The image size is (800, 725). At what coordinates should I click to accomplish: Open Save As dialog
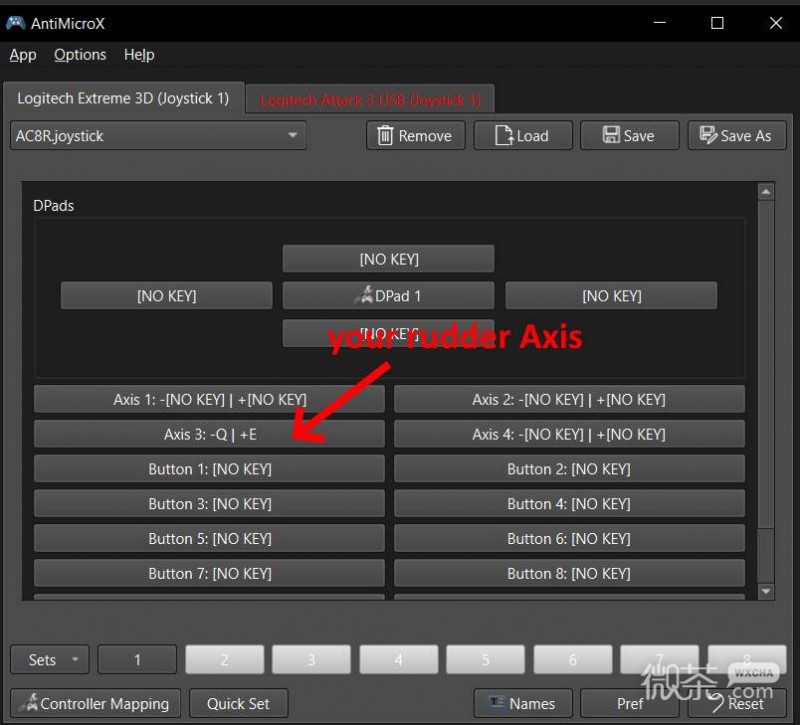(x=736, y=136)
